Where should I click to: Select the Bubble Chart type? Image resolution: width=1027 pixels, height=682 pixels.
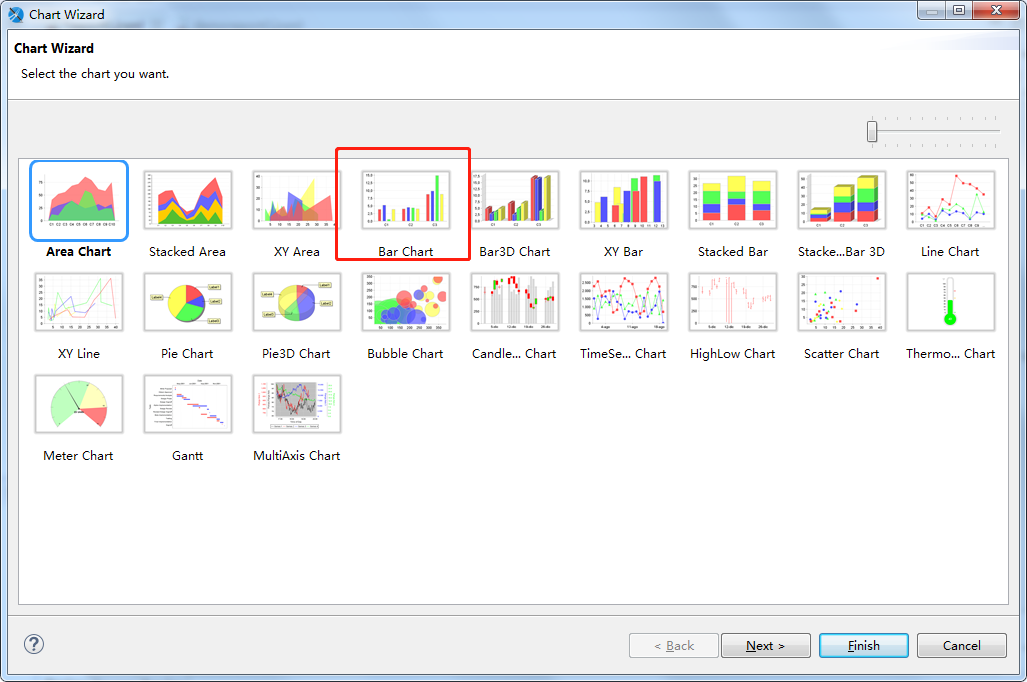405,302
